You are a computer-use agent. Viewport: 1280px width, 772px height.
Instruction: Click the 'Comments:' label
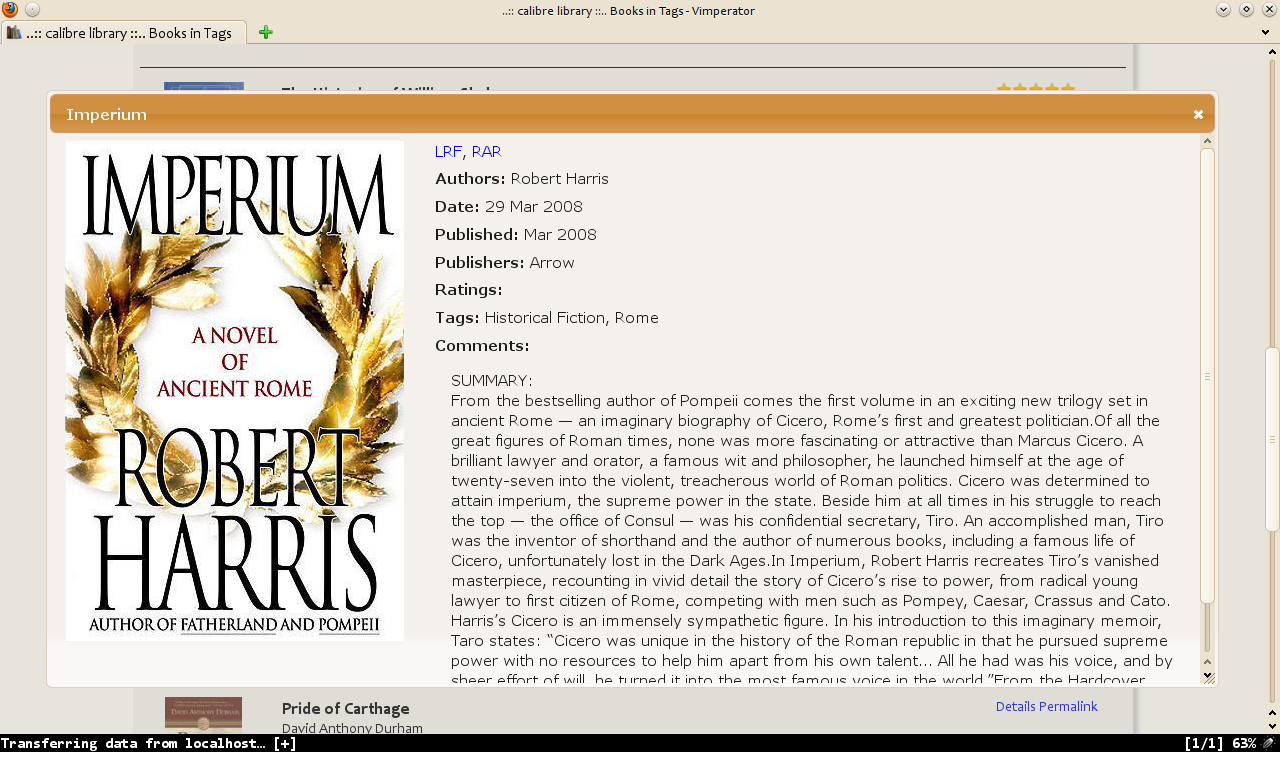tap(482, 346)
